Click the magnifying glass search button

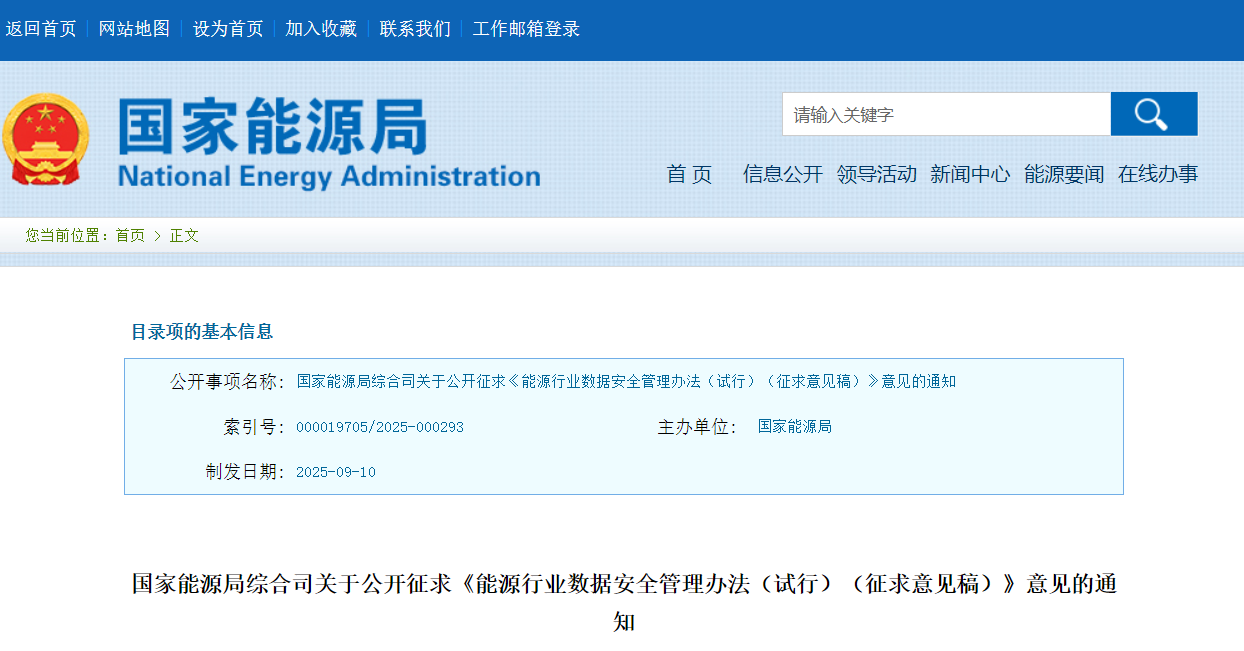[x=1153, y=114]
